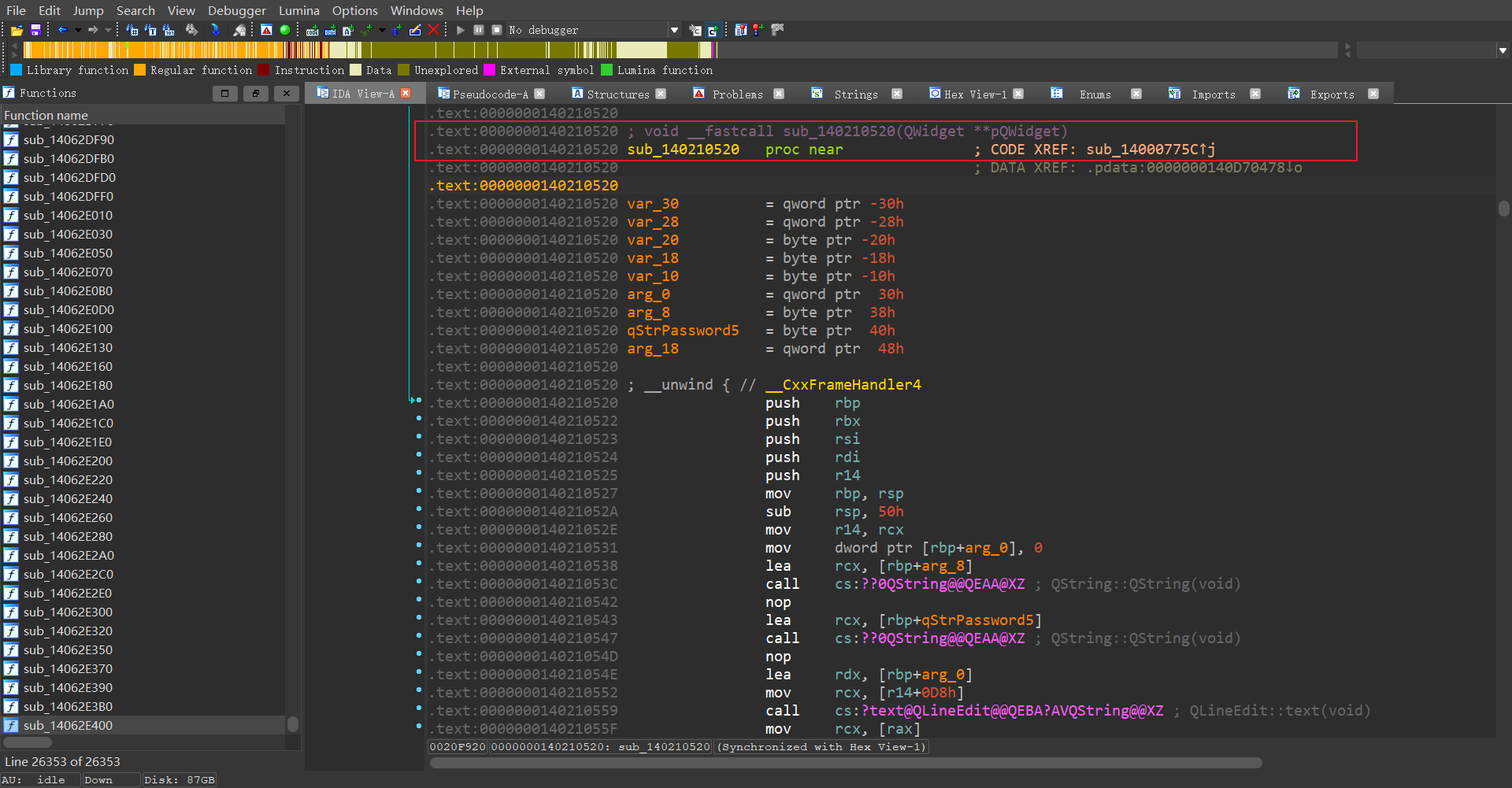Float the Functions panel
The width and height of the screenshot is (1512, 788).
255,93
